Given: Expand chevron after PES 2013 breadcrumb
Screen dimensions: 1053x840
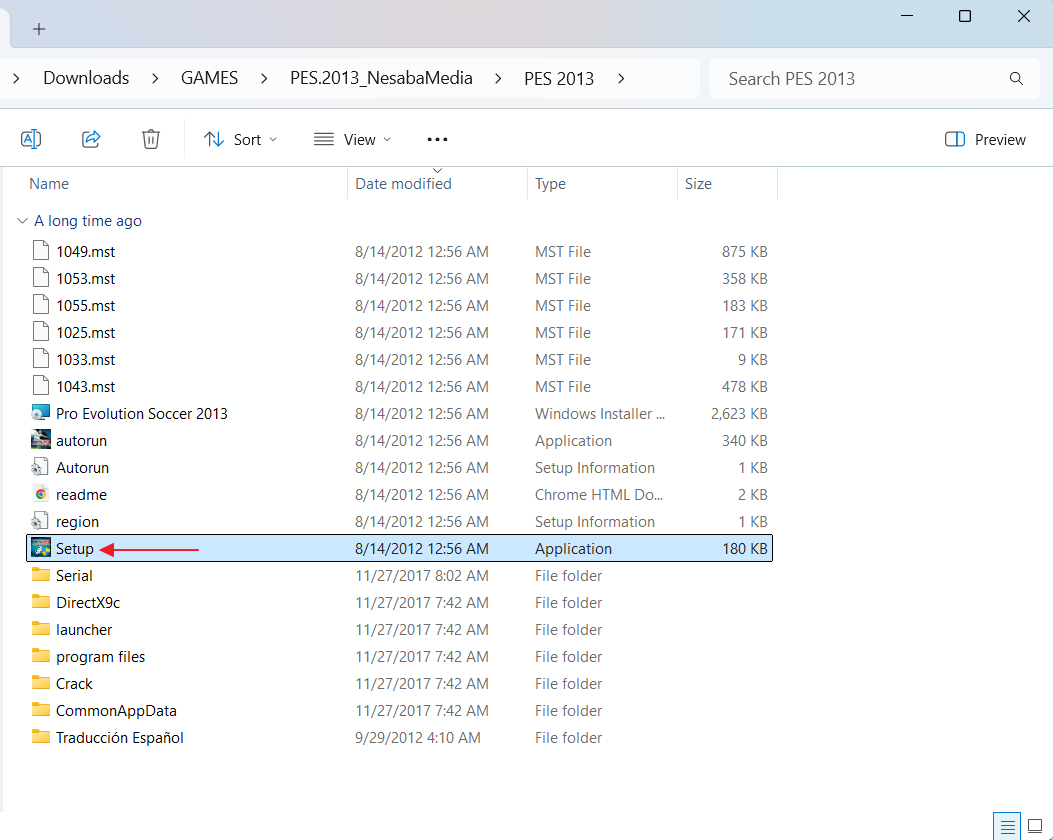Looking at the screenshot, I should [x=621, y=79].
